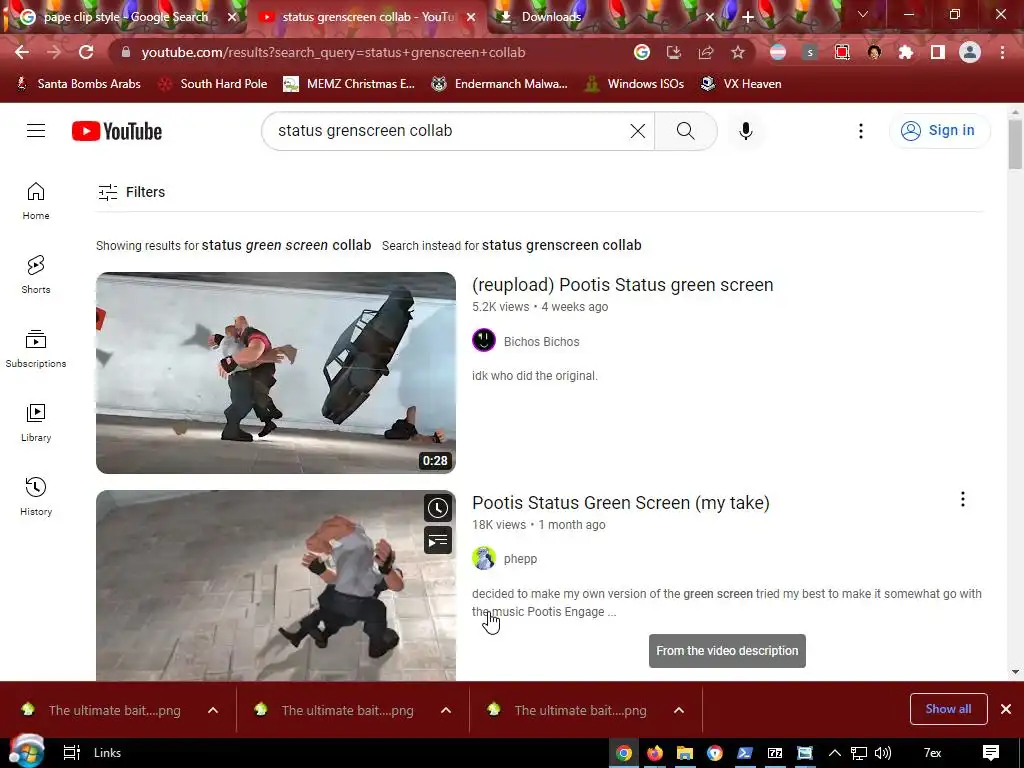Click the browser address bar URL
1024x768 pixels.
click(x=333, y=52)
